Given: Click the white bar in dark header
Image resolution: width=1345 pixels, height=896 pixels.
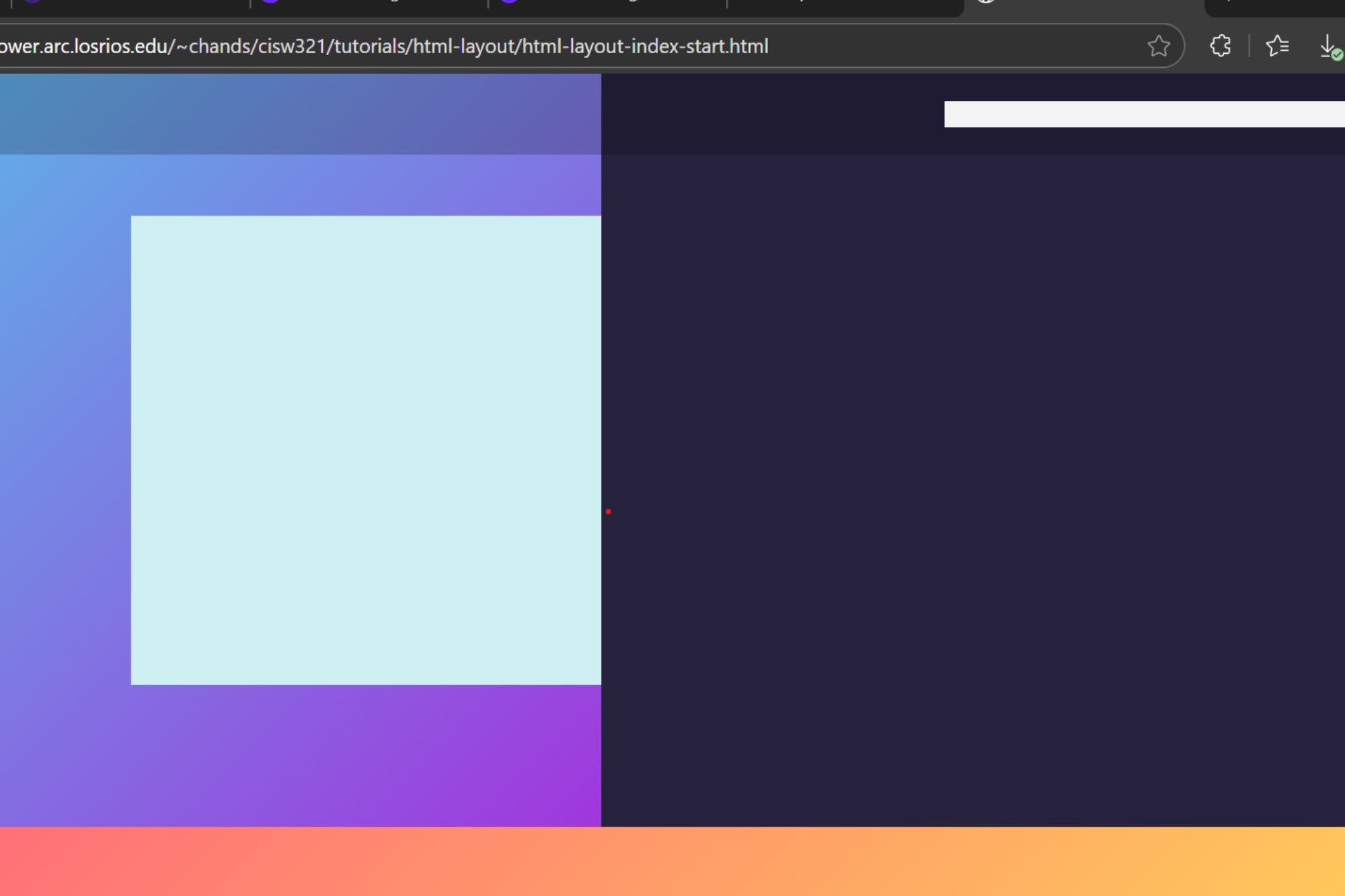Looking at the screenshot, I should [1143, 114].
